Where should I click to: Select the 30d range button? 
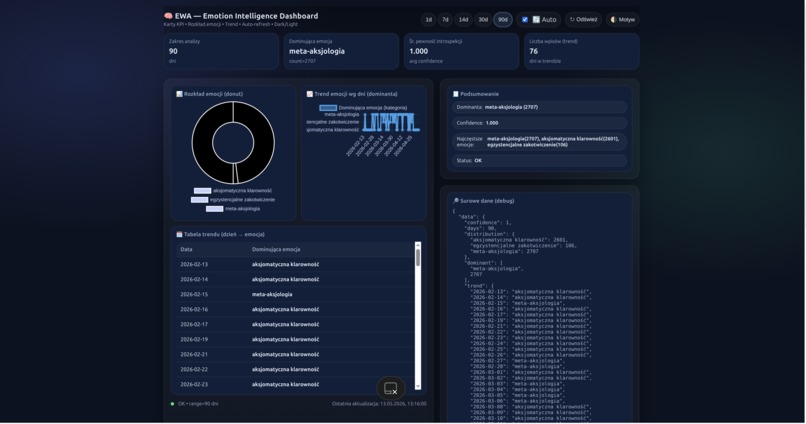tap(483, 20)
